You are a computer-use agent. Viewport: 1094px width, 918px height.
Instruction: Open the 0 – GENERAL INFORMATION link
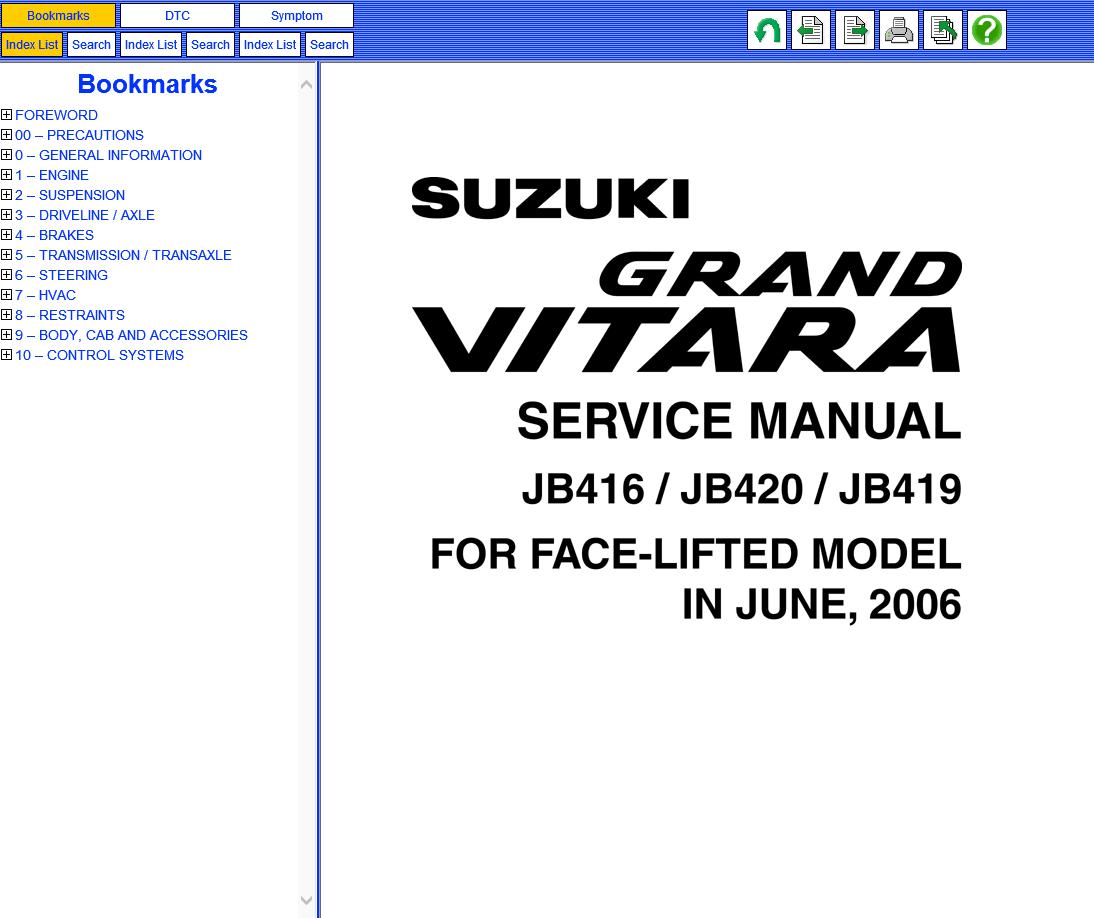(x=108, y=155)
